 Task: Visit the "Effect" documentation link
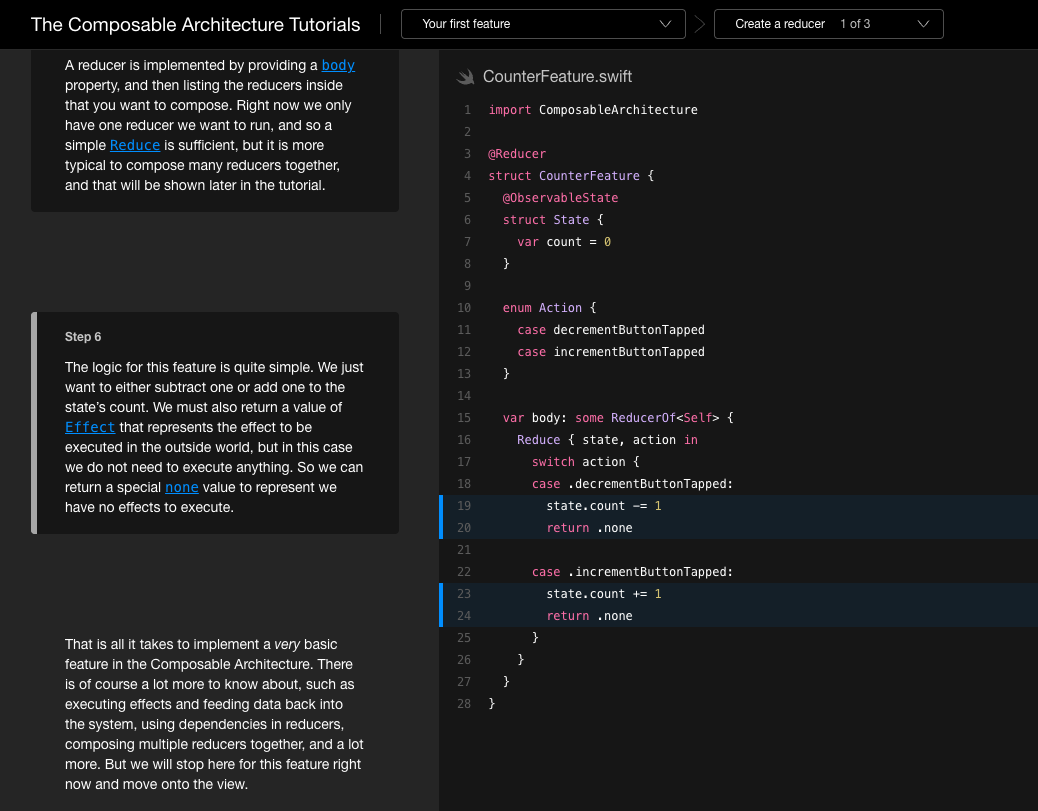[x=90, y=427]
